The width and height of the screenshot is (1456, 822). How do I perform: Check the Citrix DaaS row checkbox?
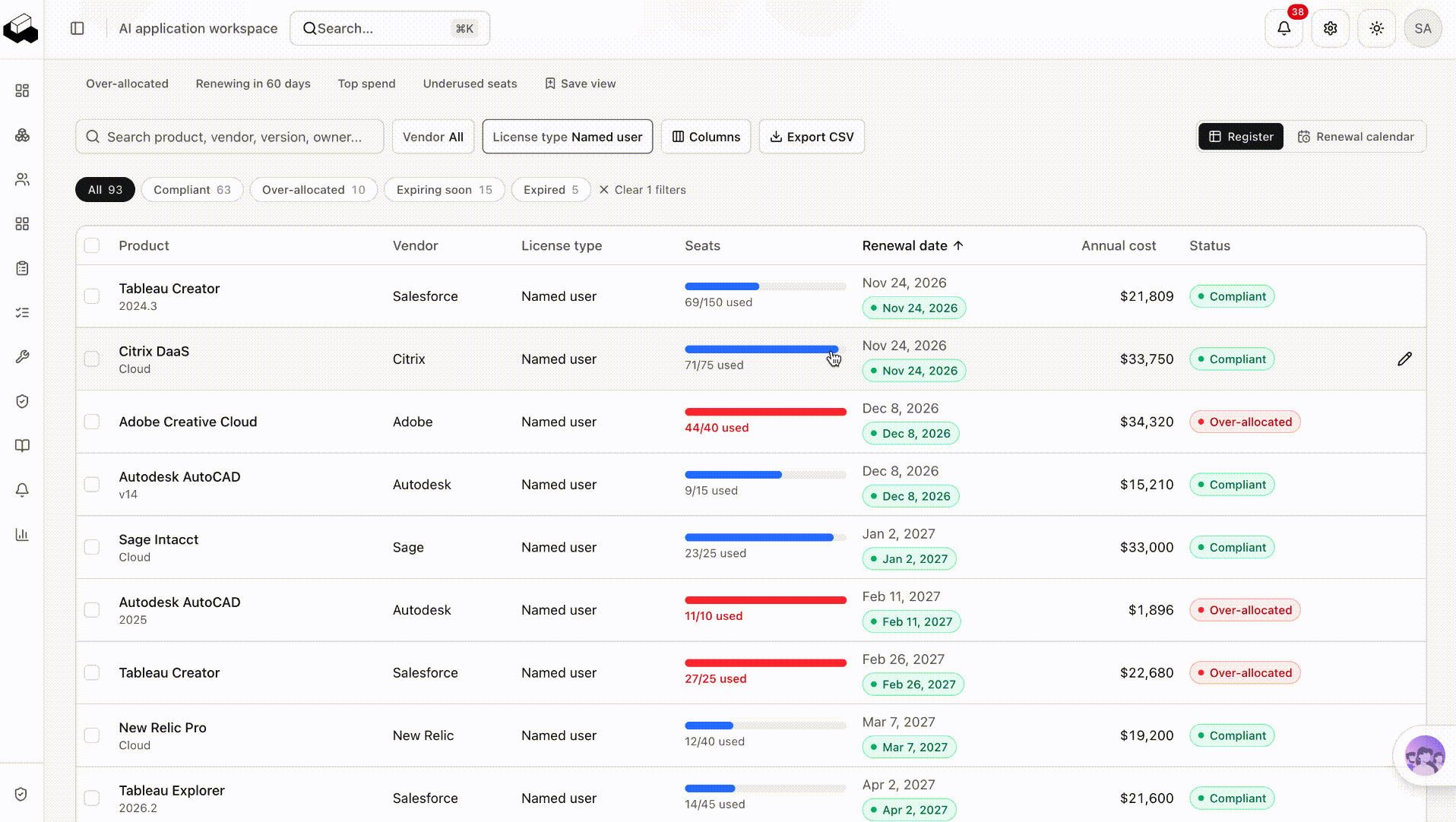92,359
